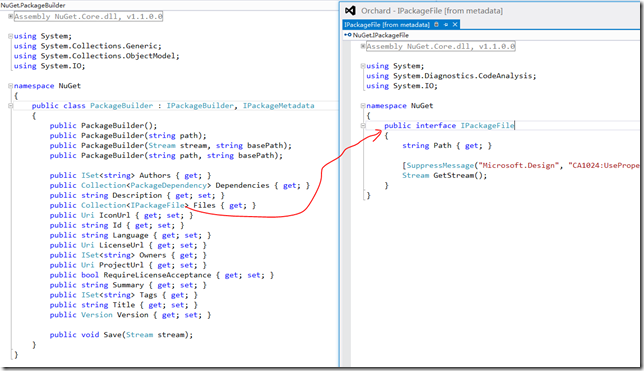This screenshot has height=371, width=644.
Task: Close the IPackageFile [from metadata] tab
Action: (455, 25)
